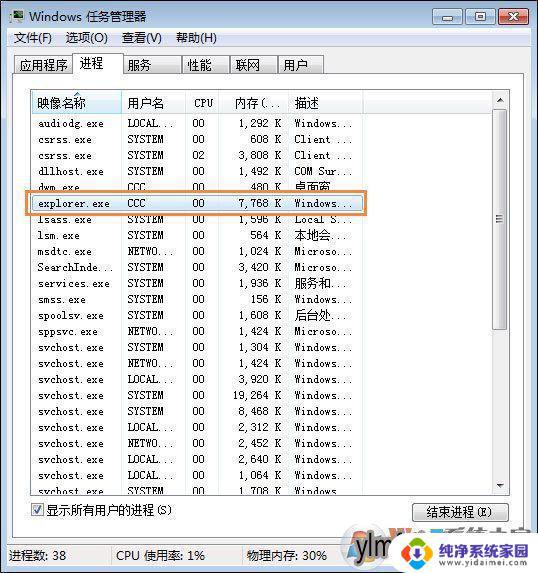Select the lsass.exe process
This screenshot has height=573, width=538.
[197, 219]
